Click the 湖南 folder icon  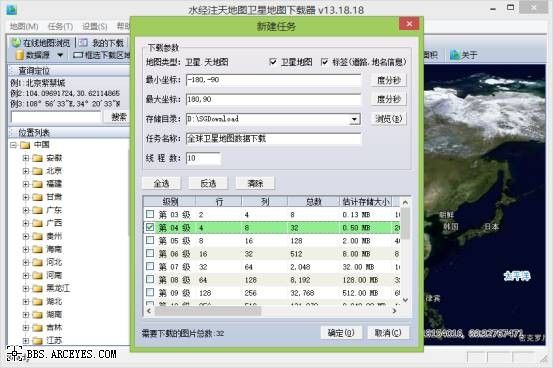37,315
